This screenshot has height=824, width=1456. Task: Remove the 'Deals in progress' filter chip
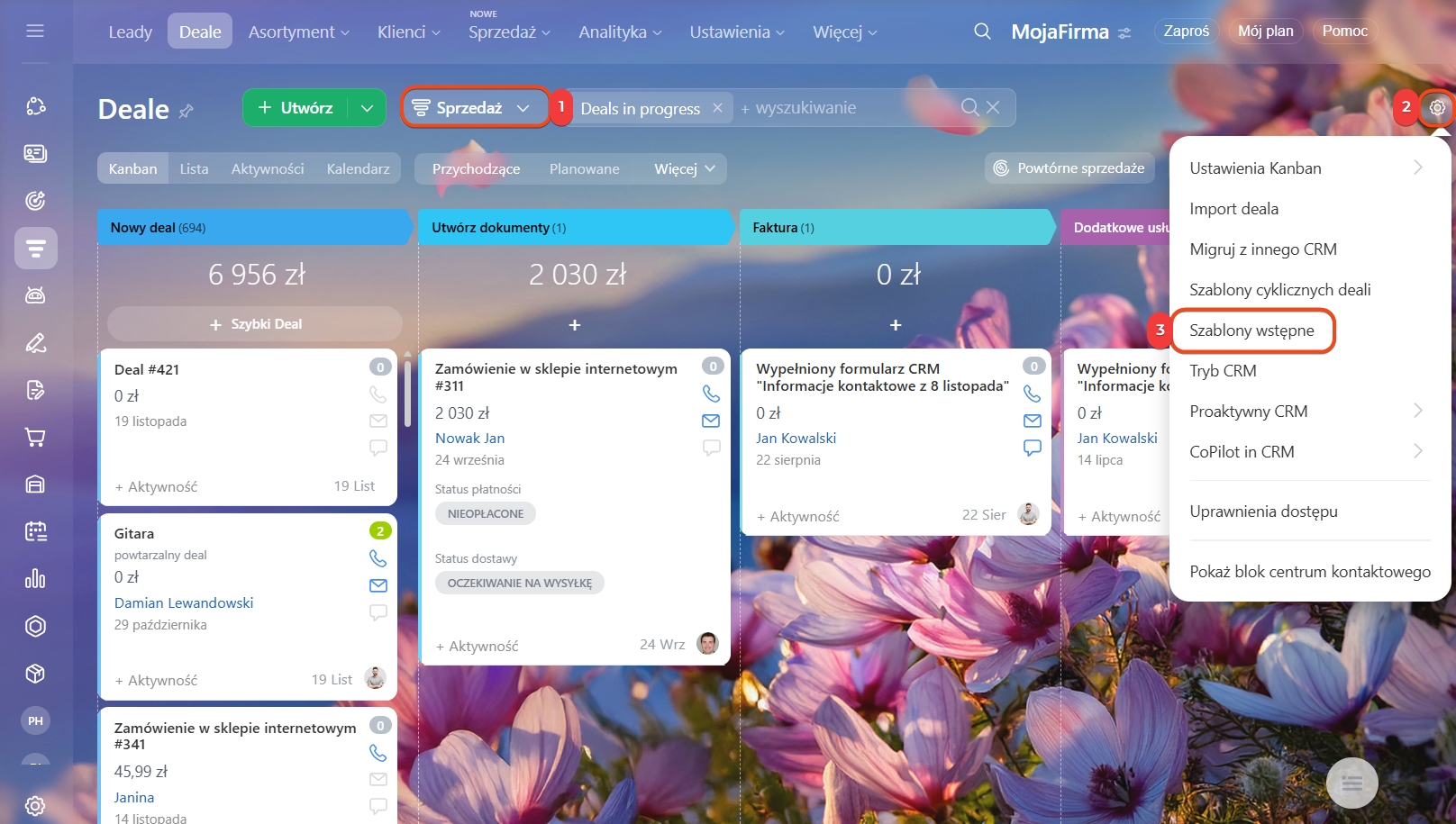tap(717, 108)
